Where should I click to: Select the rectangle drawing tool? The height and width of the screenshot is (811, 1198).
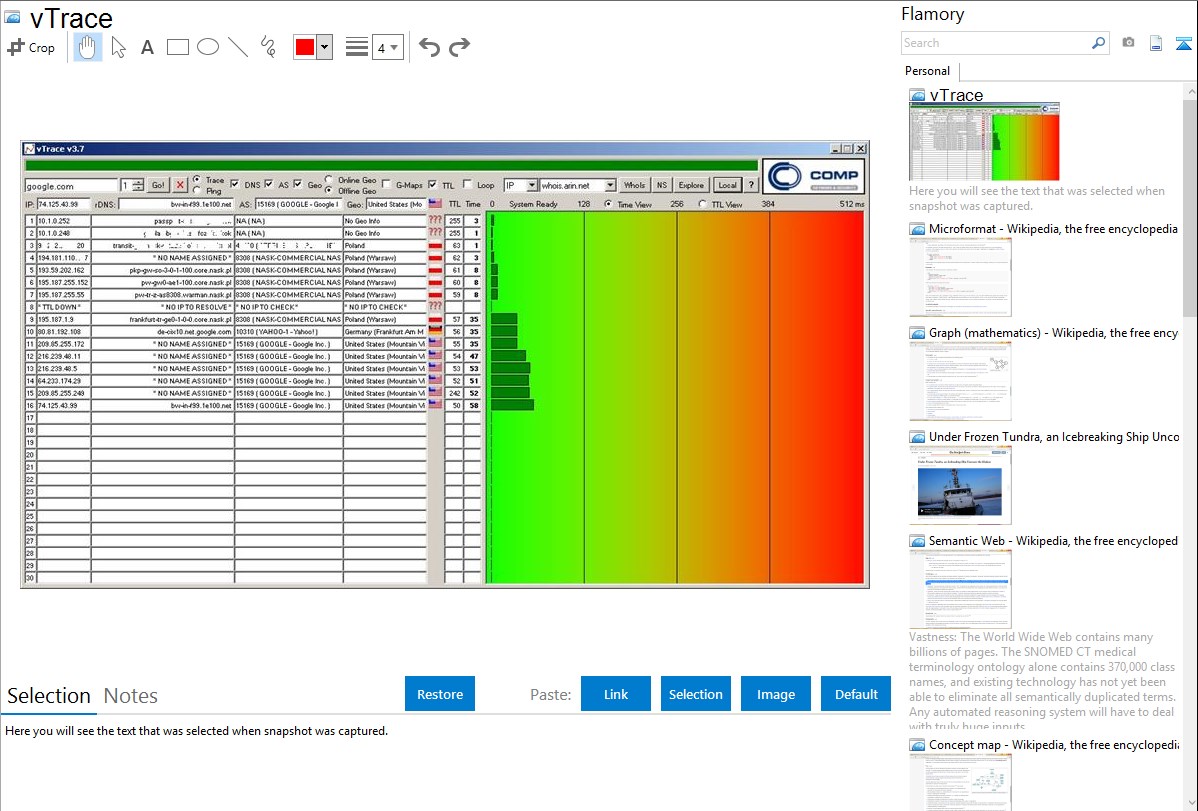click(x=177, y=47)
